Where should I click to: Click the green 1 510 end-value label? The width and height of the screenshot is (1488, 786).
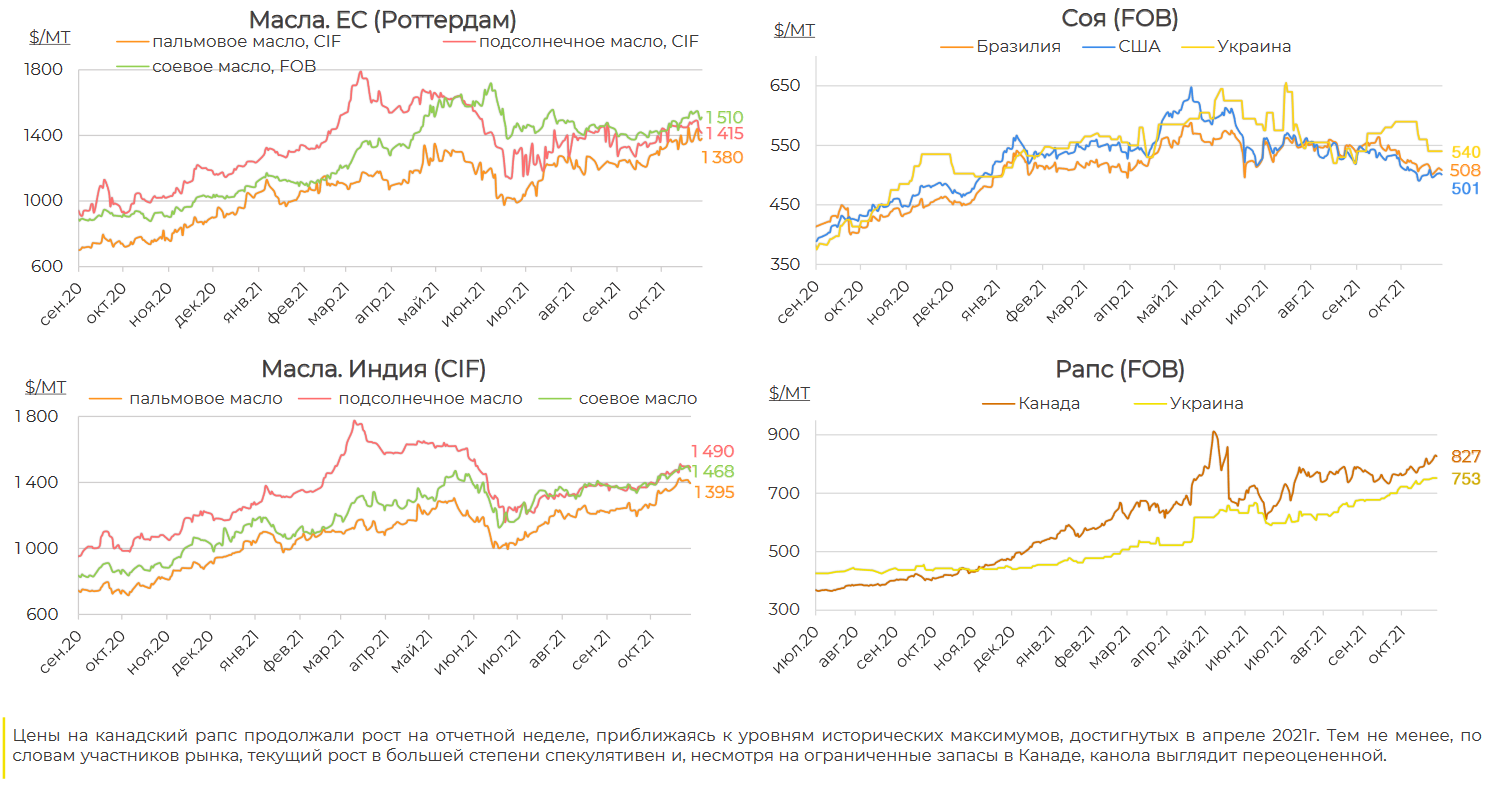coord(725,116)
